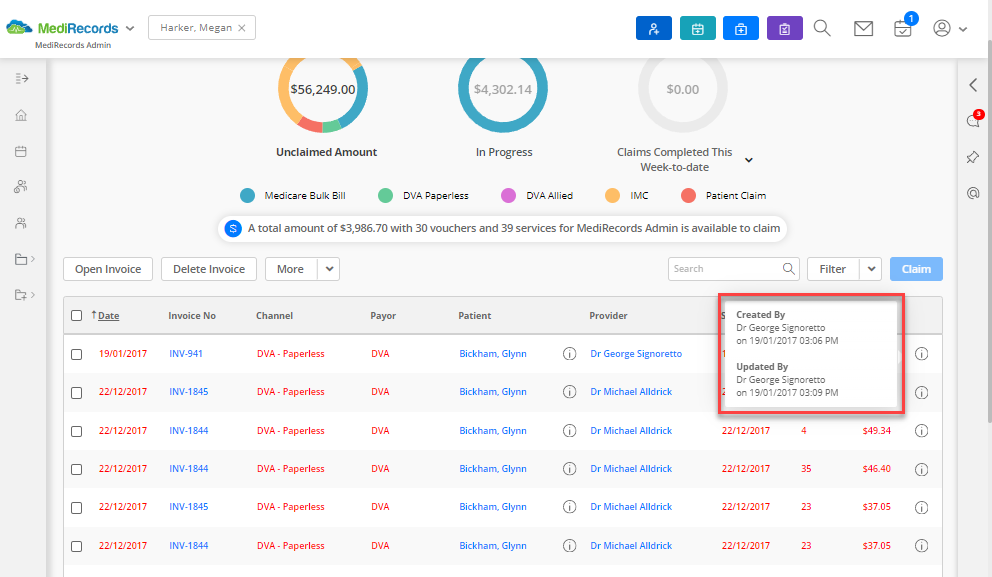Tick checkbox for second INV-1845 row
The image size is (992, 577).
77,507
